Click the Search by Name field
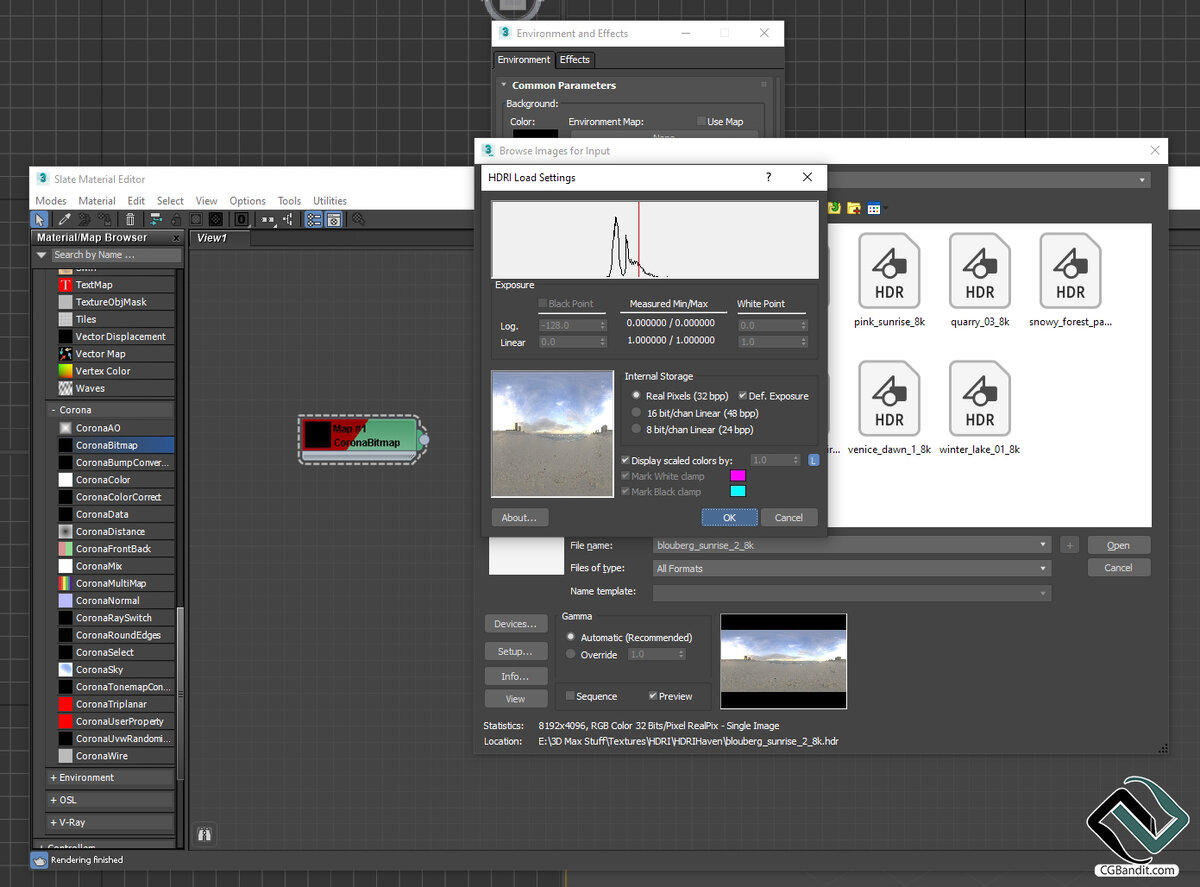Image resolution: width=1200 pixels, height=887 pixels. (117, 255)
